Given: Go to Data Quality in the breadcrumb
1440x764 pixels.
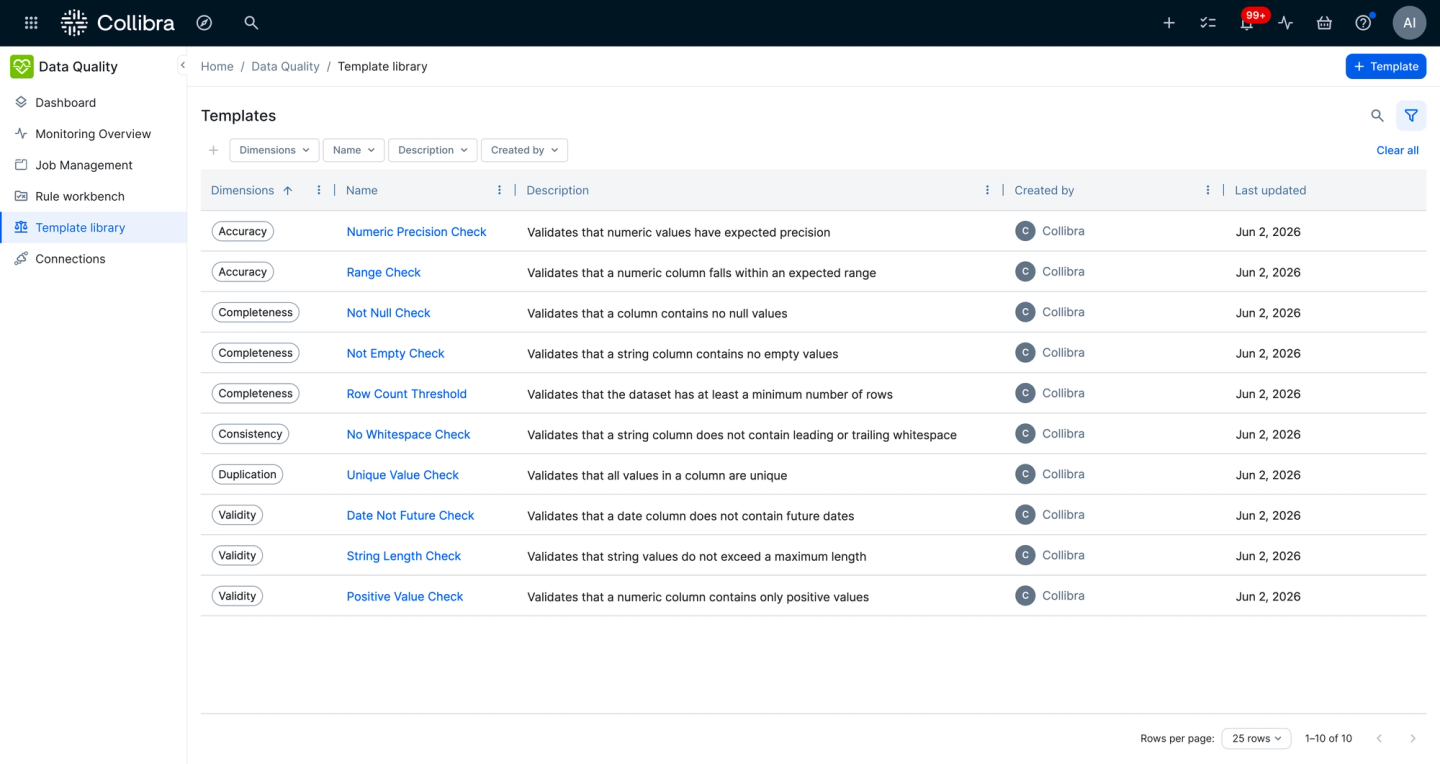Looking at the screenshot, I should click(285, 66).
